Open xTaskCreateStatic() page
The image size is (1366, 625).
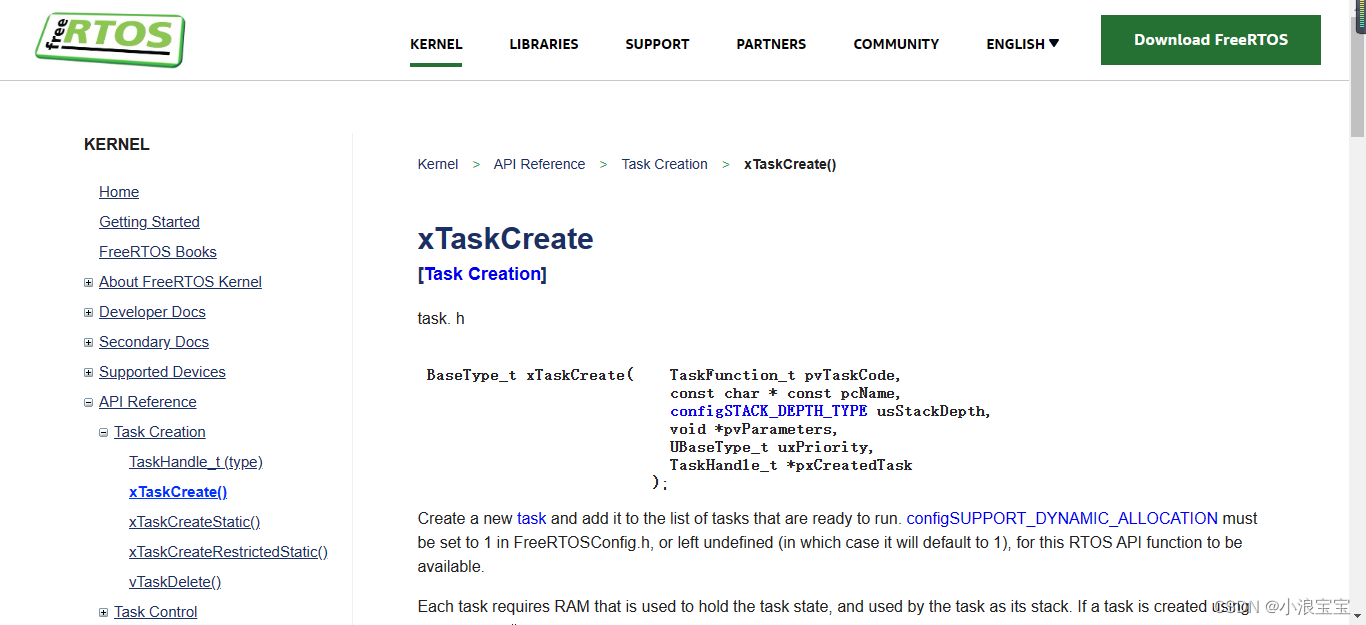click(195, 522)
